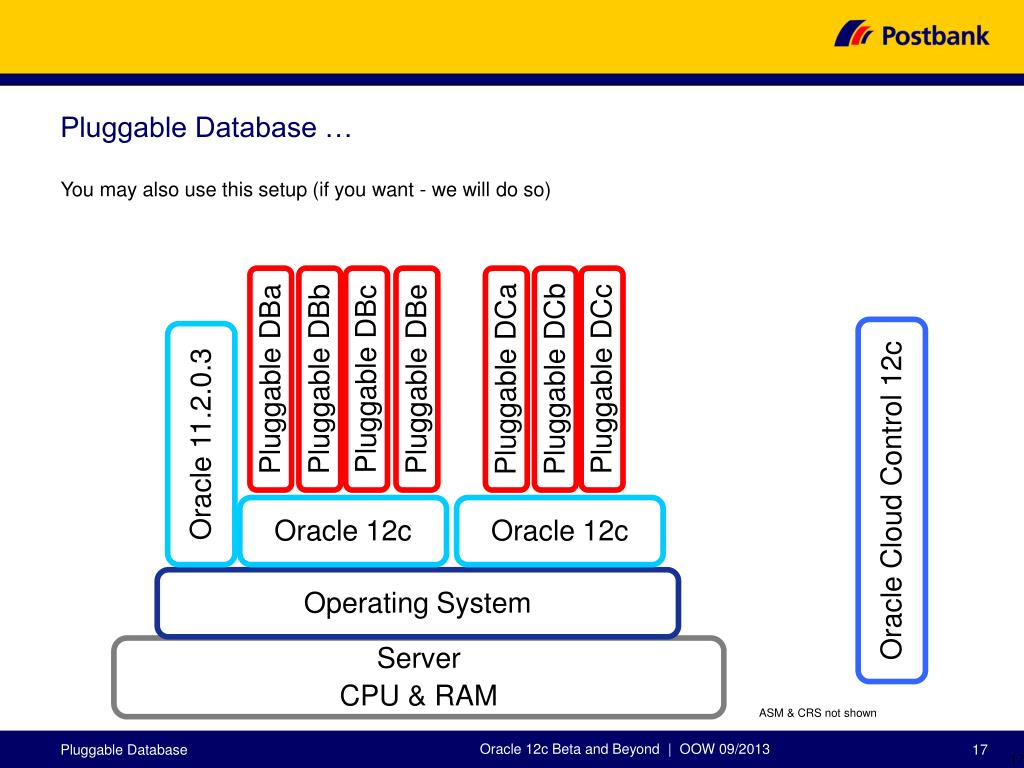Click the slide number 17
This screenshot has height=768, width=1024.
coord(980,750)
